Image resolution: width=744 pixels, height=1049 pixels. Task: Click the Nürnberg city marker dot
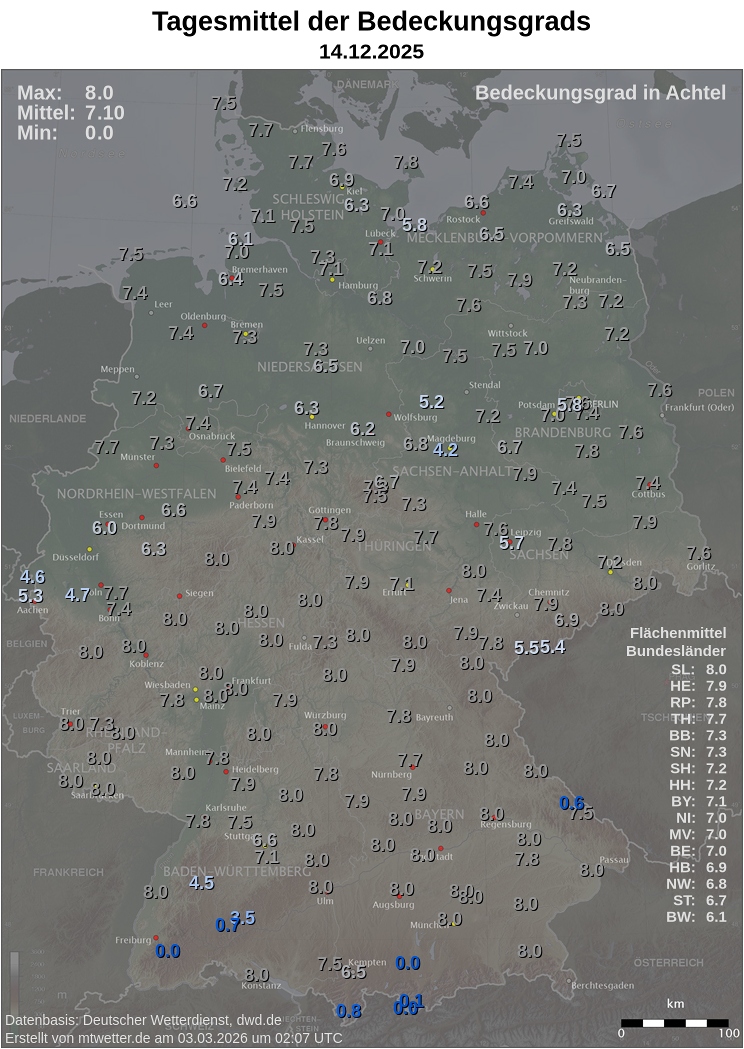(412, 767)
